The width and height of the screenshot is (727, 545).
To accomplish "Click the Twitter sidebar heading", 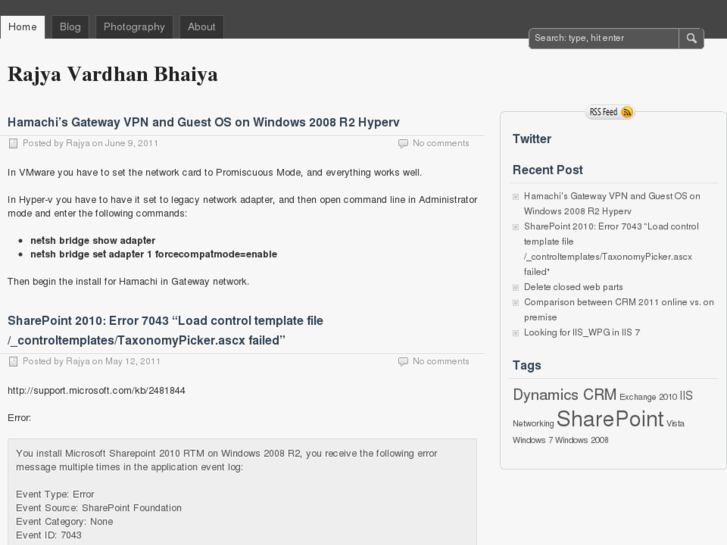I will pyautogui.click(x=532, y=139).
